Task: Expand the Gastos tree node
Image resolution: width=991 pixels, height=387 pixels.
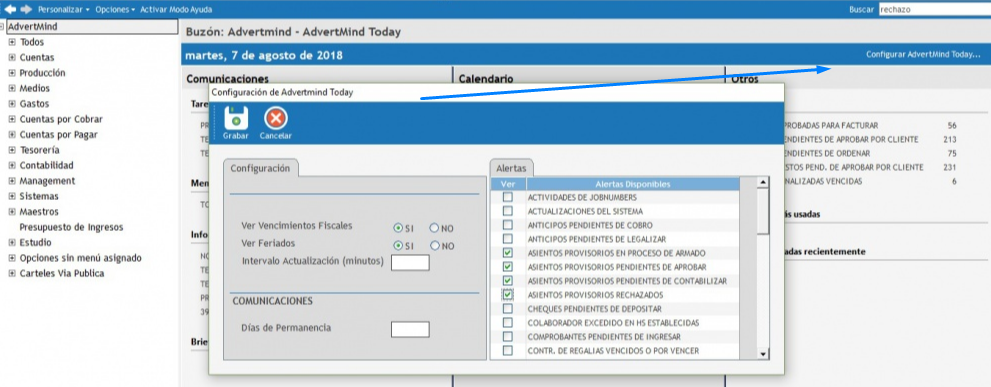Action: click(11, 104)
